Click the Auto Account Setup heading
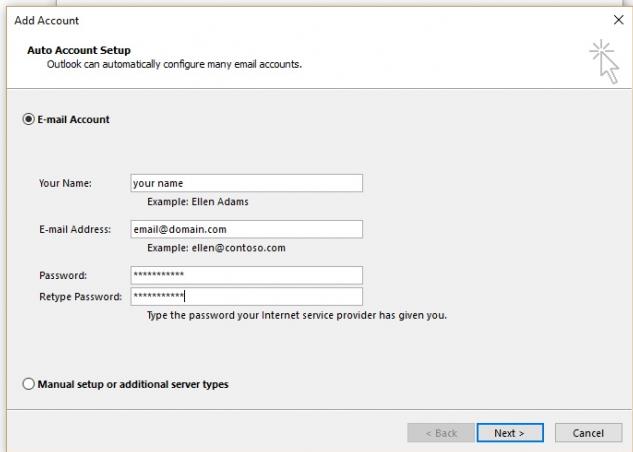The image size is (633, 452). pos(79,50)
